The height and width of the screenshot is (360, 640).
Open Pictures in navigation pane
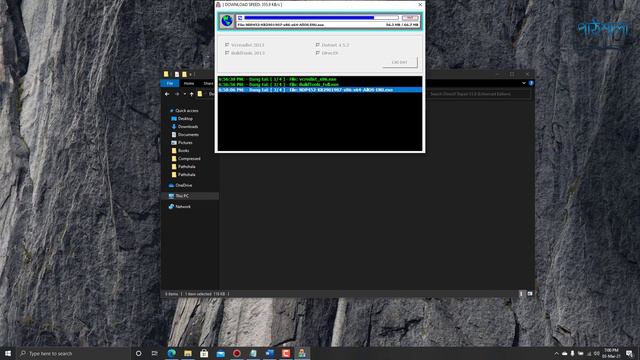point(185,142)
